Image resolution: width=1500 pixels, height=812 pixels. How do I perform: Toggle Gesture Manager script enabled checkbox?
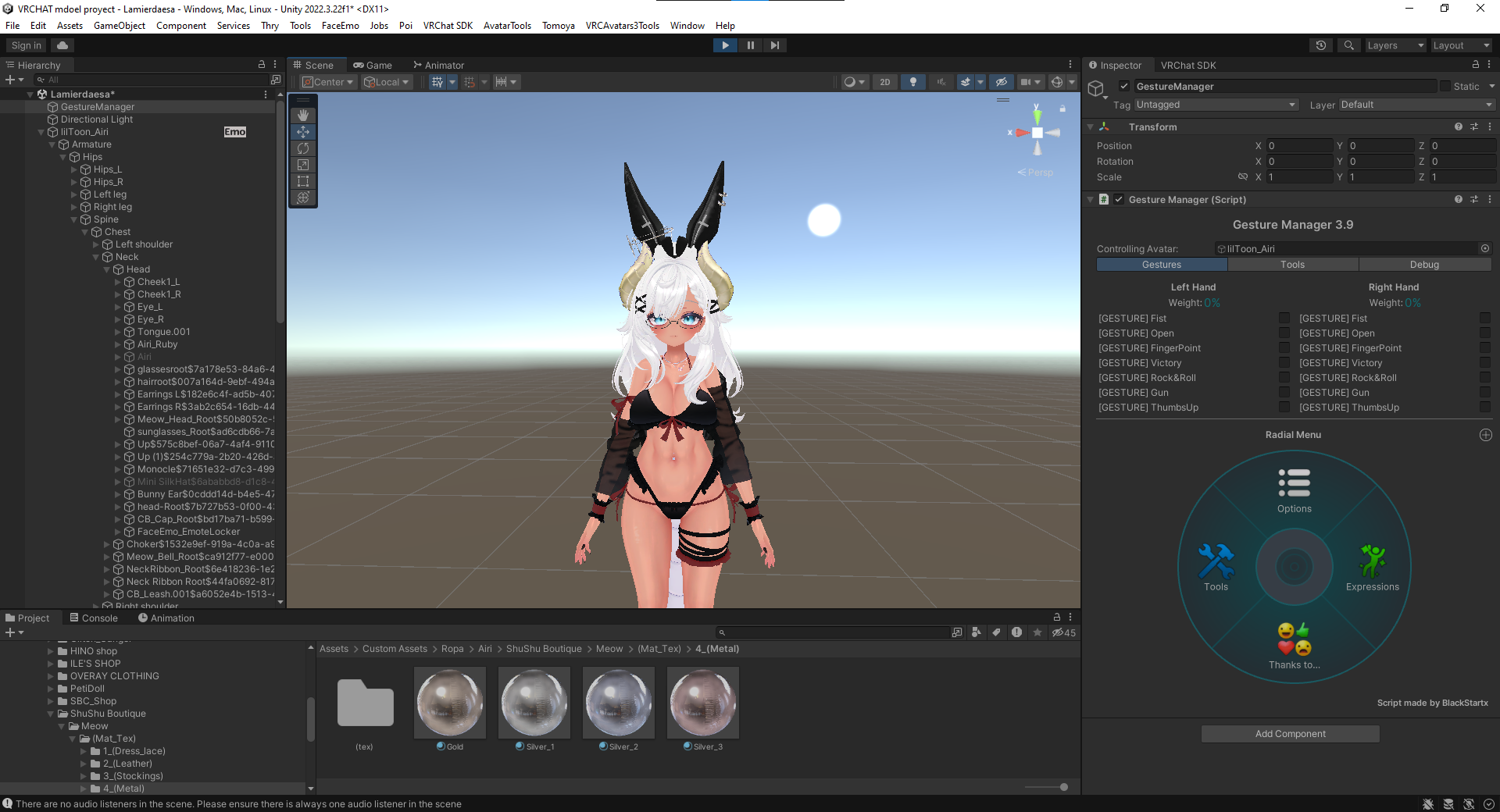(x=1119, y=200)
